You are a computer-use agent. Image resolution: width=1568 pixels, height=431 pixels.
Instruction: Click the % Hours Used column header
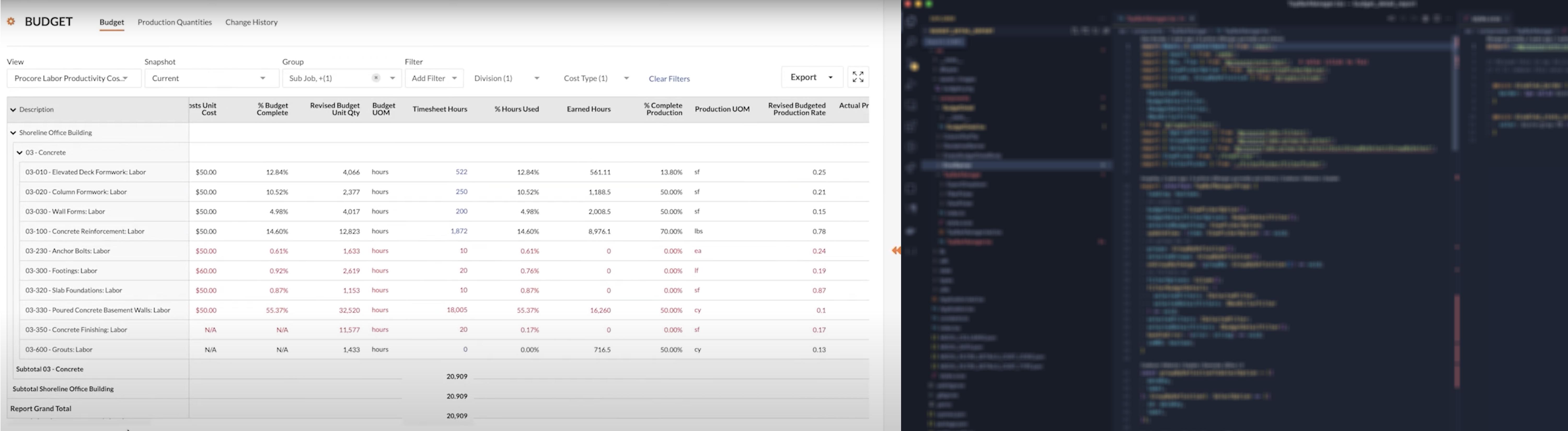click(516, 109)
